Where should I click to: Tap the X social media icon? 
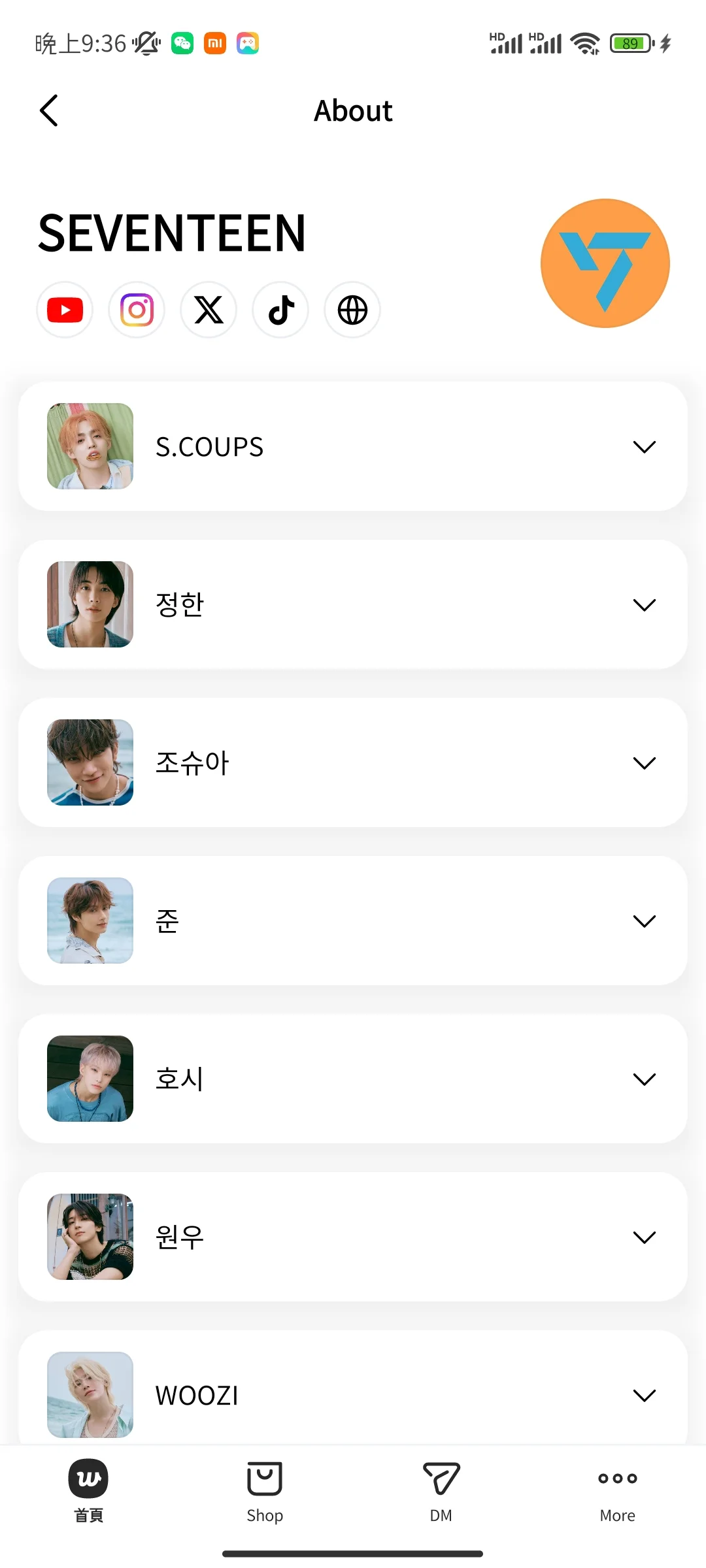pos(209,310)
